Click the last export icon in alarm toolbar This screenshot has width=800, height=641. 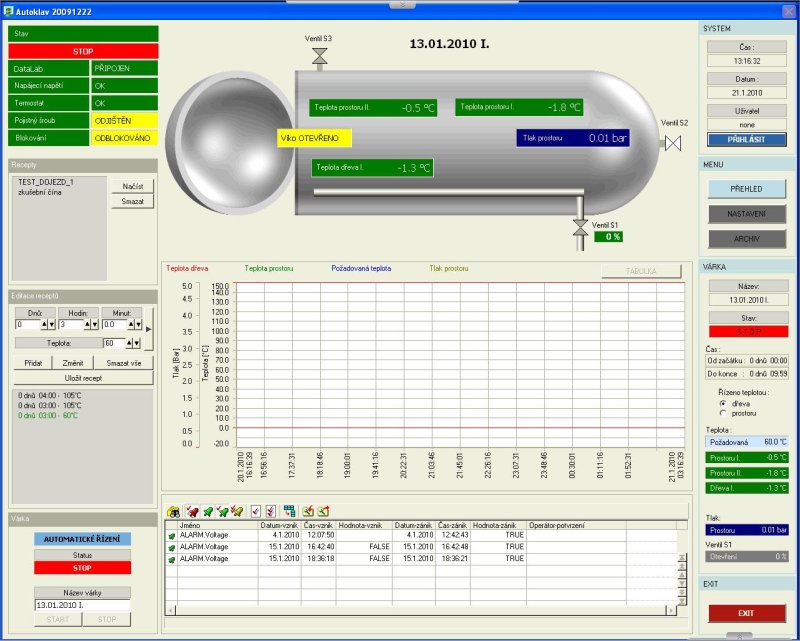pyautogui.click(x=324, y=511)
